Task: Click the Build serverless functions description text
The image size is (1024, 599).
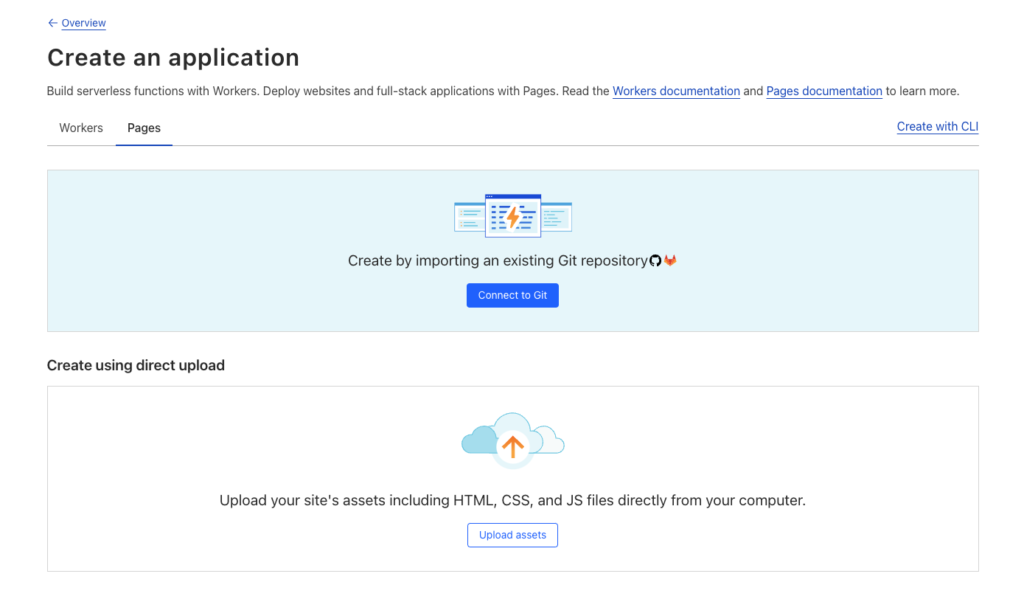Action: click(300, 91)
